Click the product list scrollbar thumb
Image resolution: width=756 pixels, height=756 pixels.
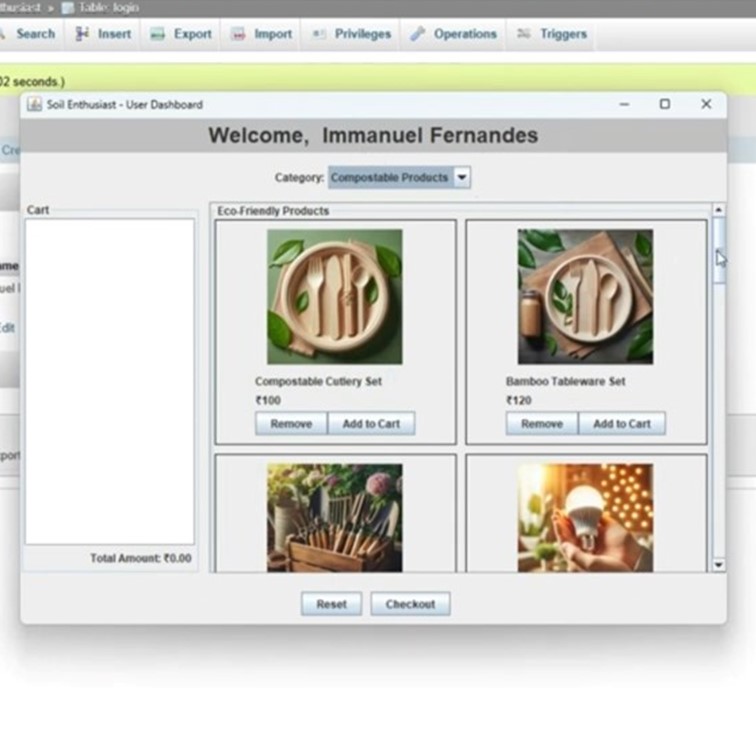718,250
